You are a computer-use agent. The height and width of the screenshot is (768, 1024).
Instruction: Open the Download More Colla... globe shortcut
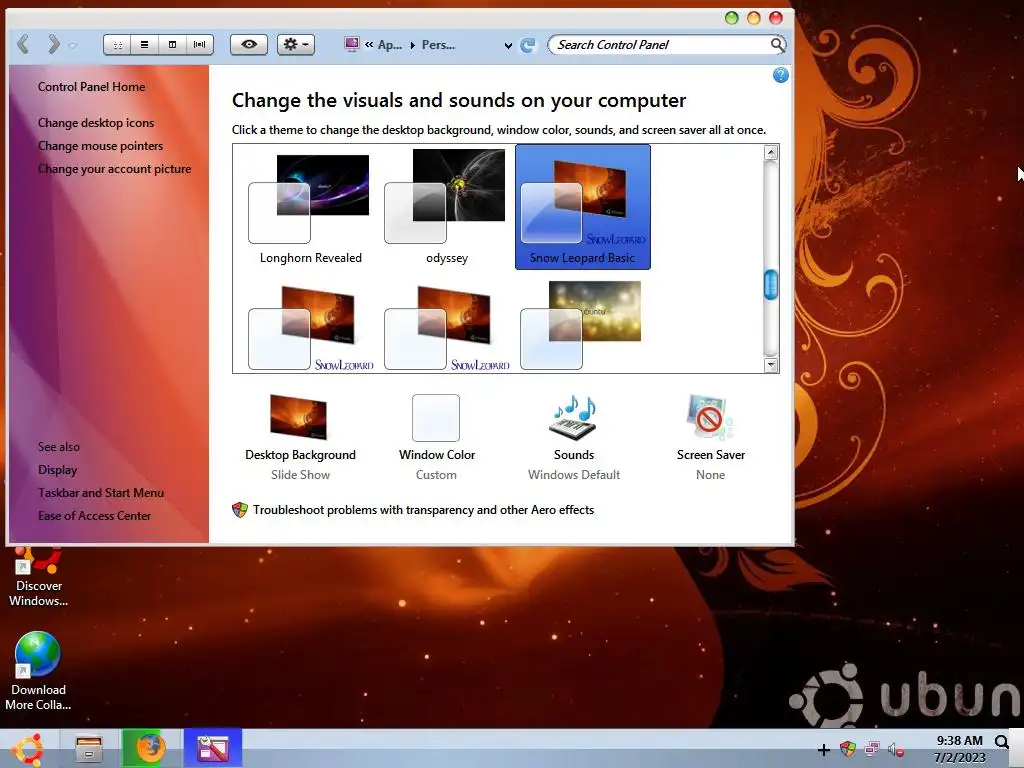(x=38, y=671)
